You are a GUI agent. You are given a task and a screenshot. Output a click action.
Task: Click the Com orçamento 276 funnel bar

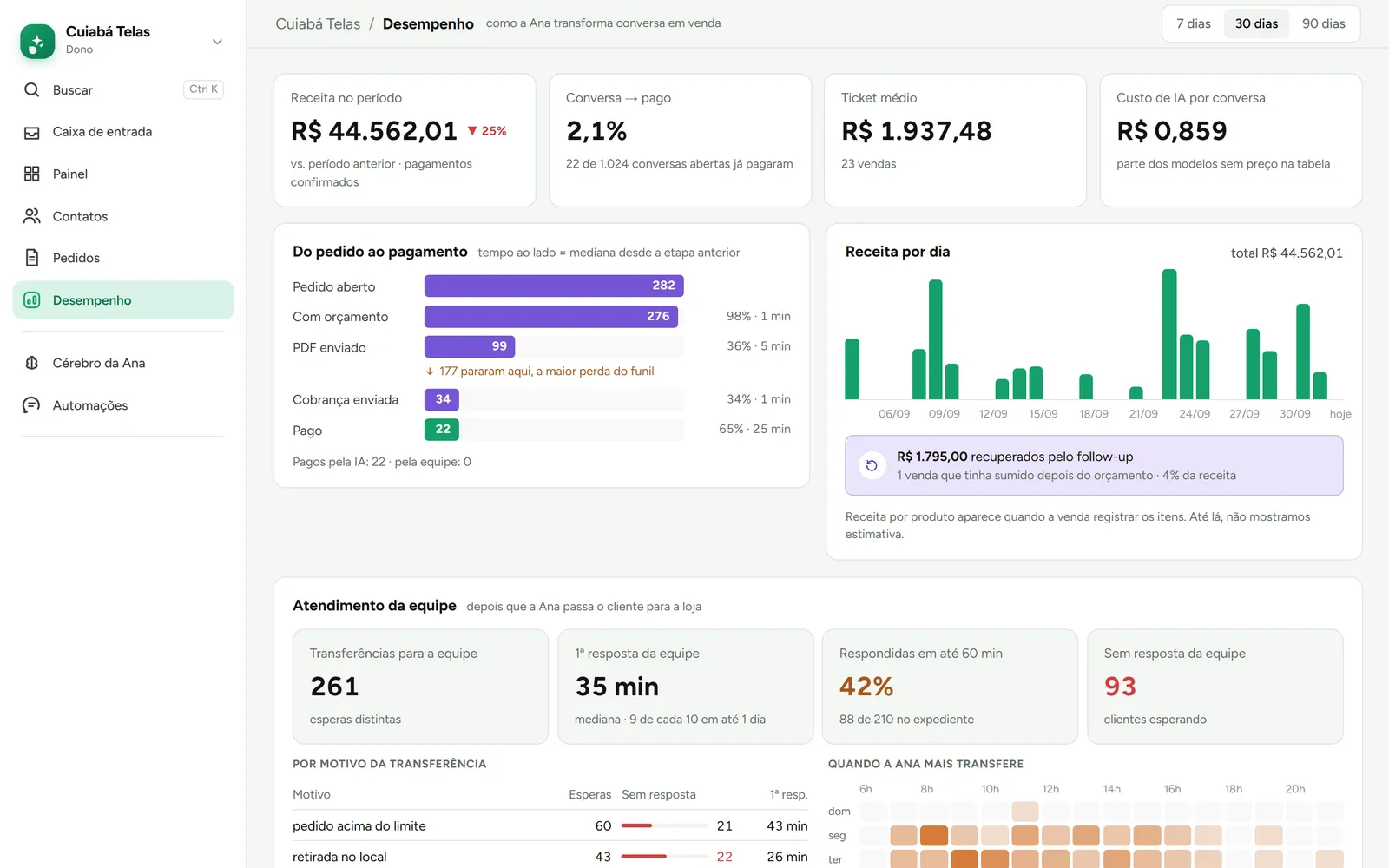pos(551,316)
